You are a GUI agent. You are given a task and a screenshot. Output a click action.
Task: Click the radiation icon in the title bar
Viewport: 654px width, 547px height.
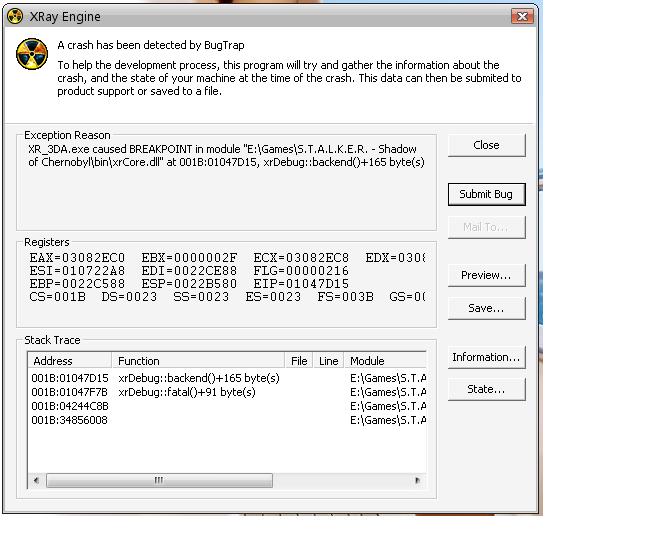point(15,17)
